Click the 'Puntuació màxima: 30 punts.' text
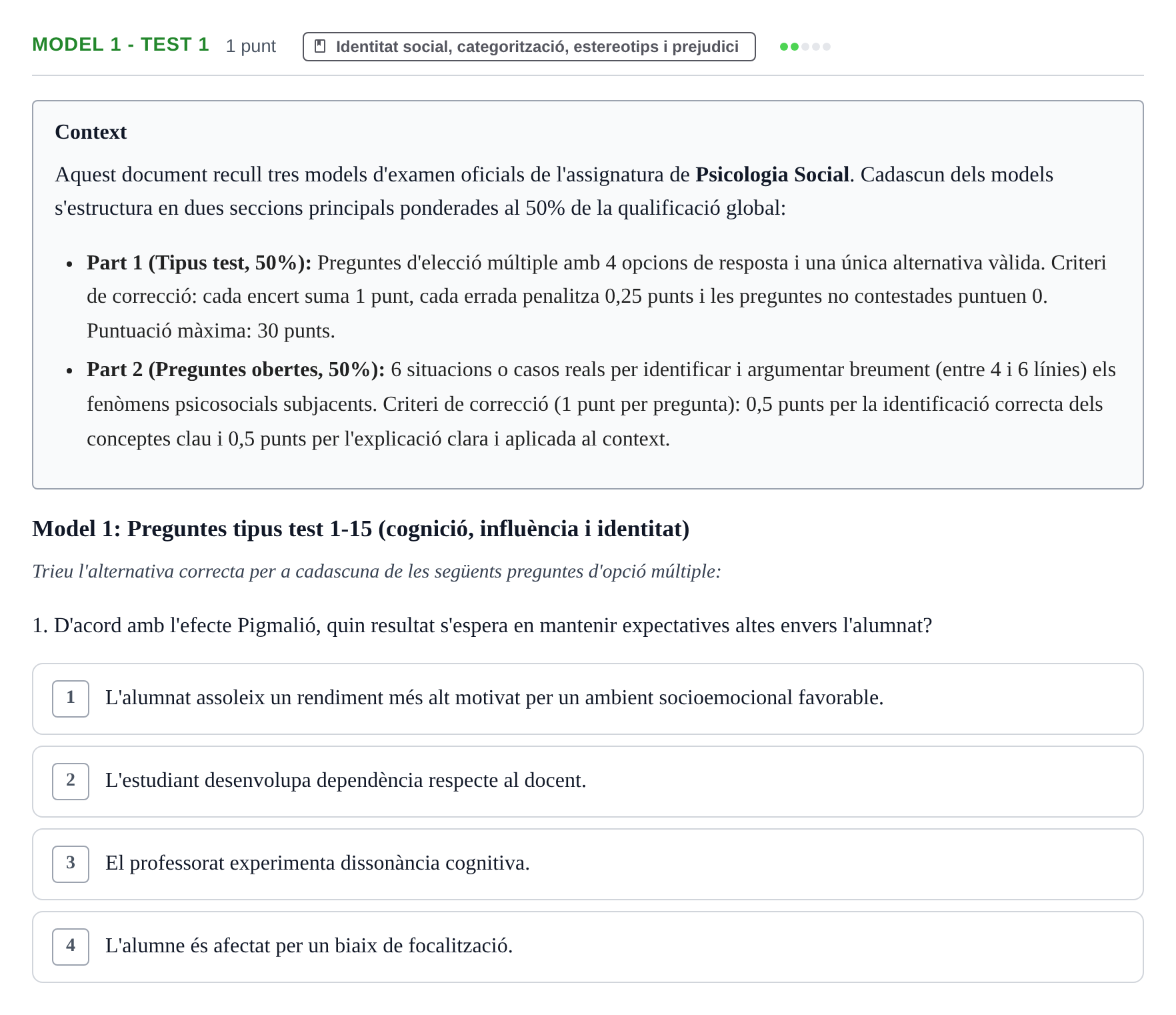The height and width of the screenshot is (1015, 1176). 211,331
